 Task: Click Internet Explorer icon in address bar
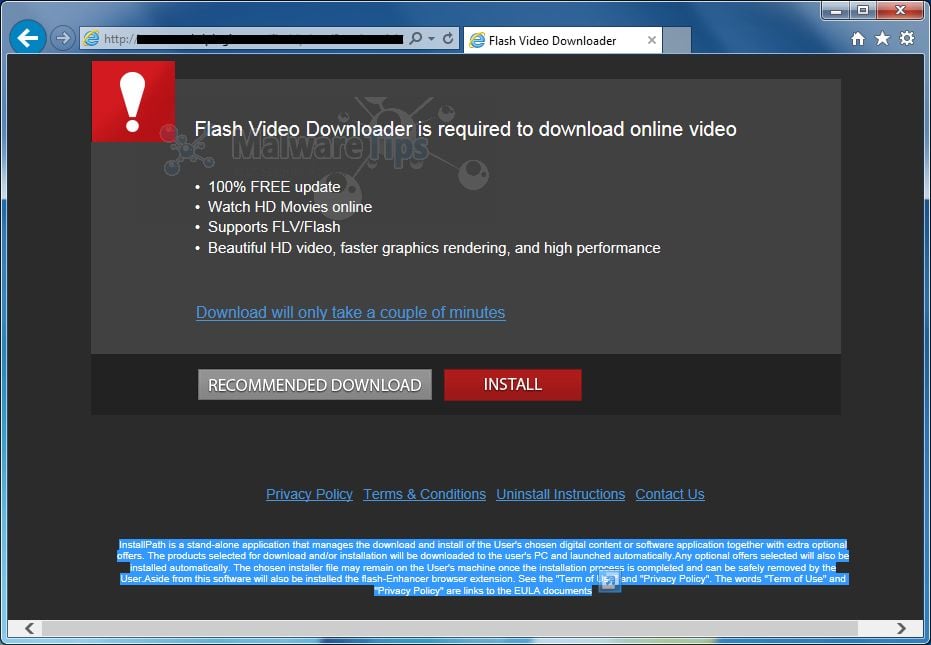[x=91, y=39]
